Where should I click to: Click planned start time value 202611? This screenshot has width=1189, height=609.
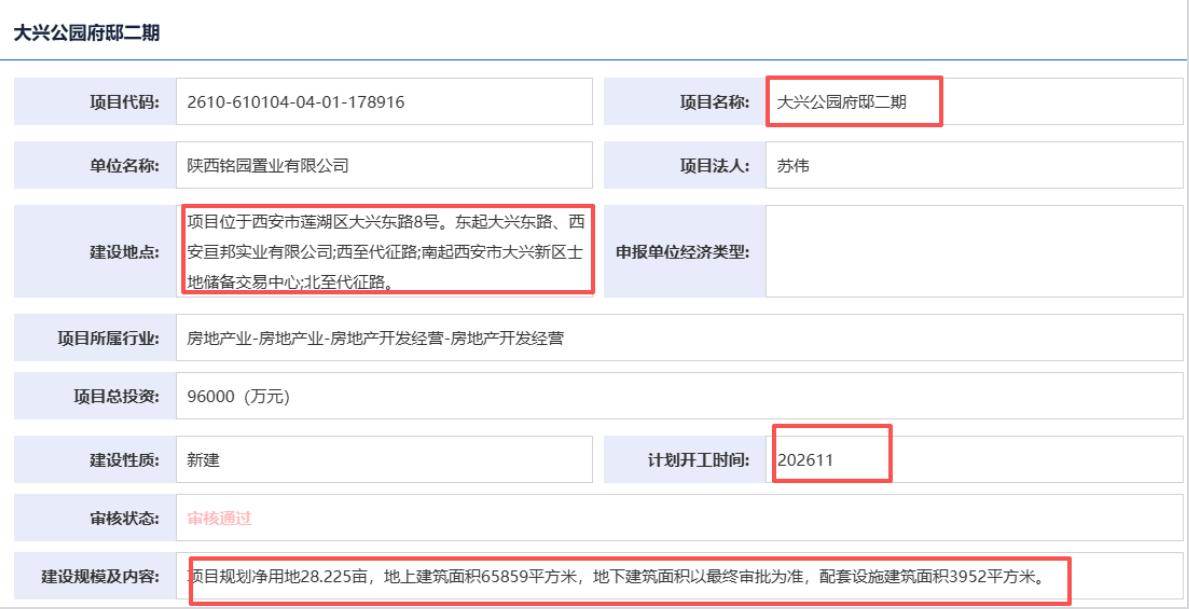pyautogui.click(x=805, y=460)
